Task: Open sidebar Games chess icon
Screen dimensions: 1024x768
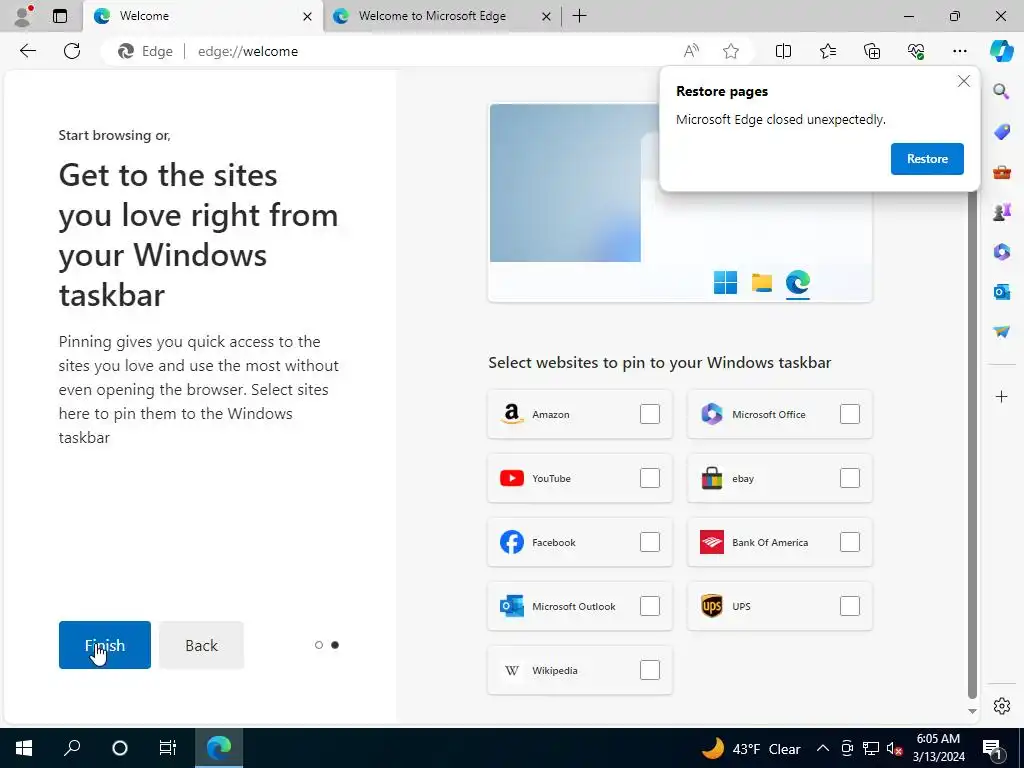Action: [1001, 212]
